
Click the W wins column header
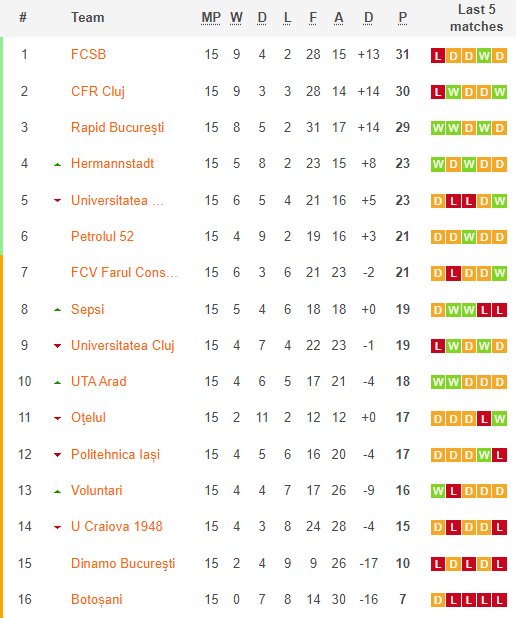click(236, 18)
